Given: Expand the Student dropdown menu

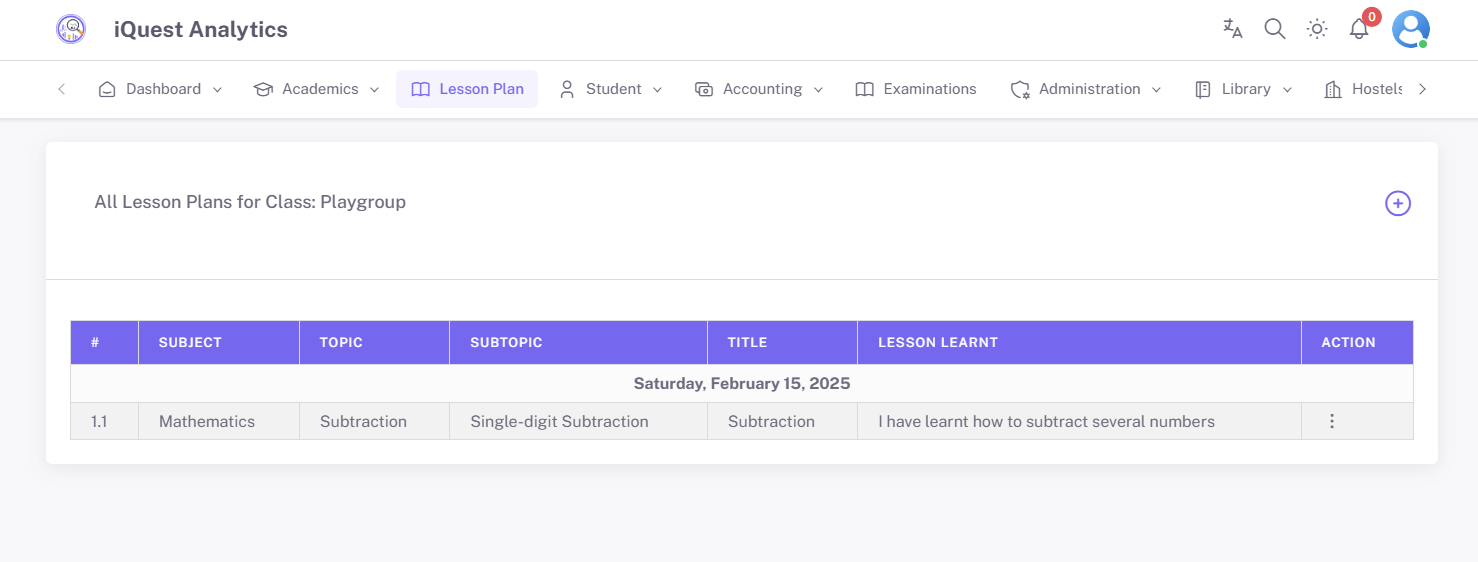Looking at the screenshot, I should point(610,89).
